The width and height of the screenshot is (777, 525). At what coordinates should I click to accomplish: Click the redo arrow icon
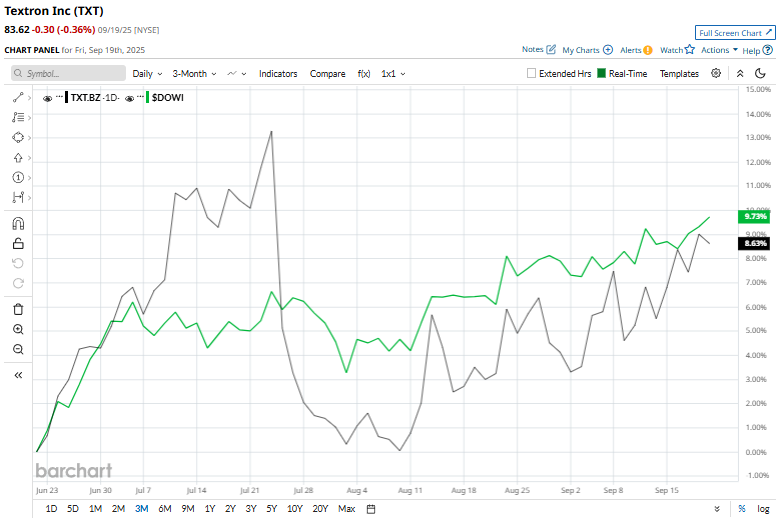18,283
